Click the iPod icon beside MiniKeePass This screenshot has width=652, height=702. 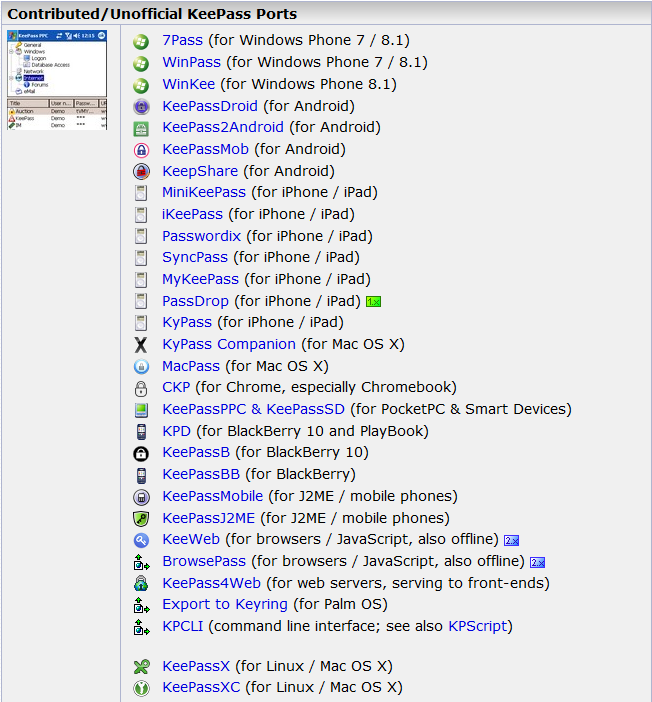tap(141, 193)
